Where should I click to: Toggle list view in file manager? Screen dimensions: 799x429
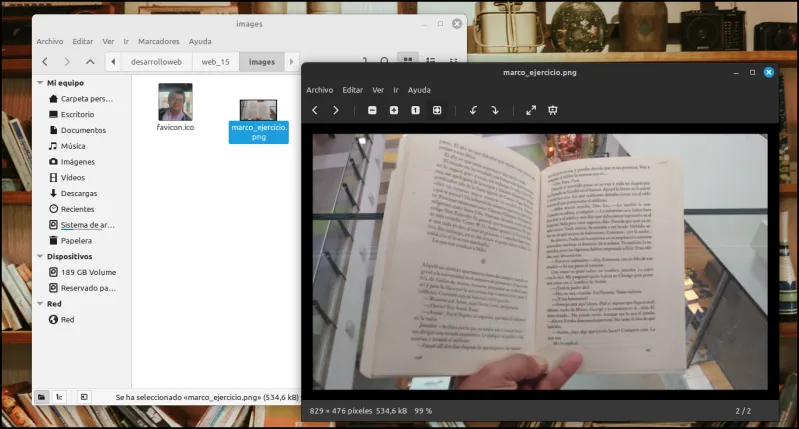coord(431,60)
